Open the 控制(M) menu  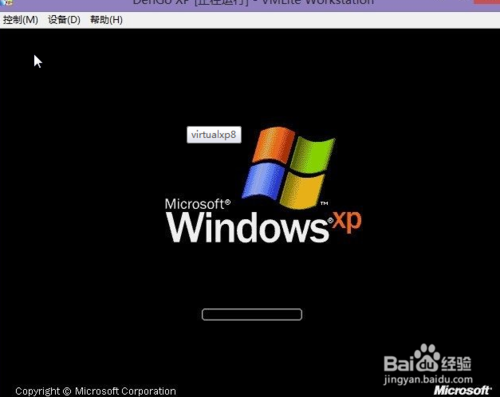pos(20,20)
